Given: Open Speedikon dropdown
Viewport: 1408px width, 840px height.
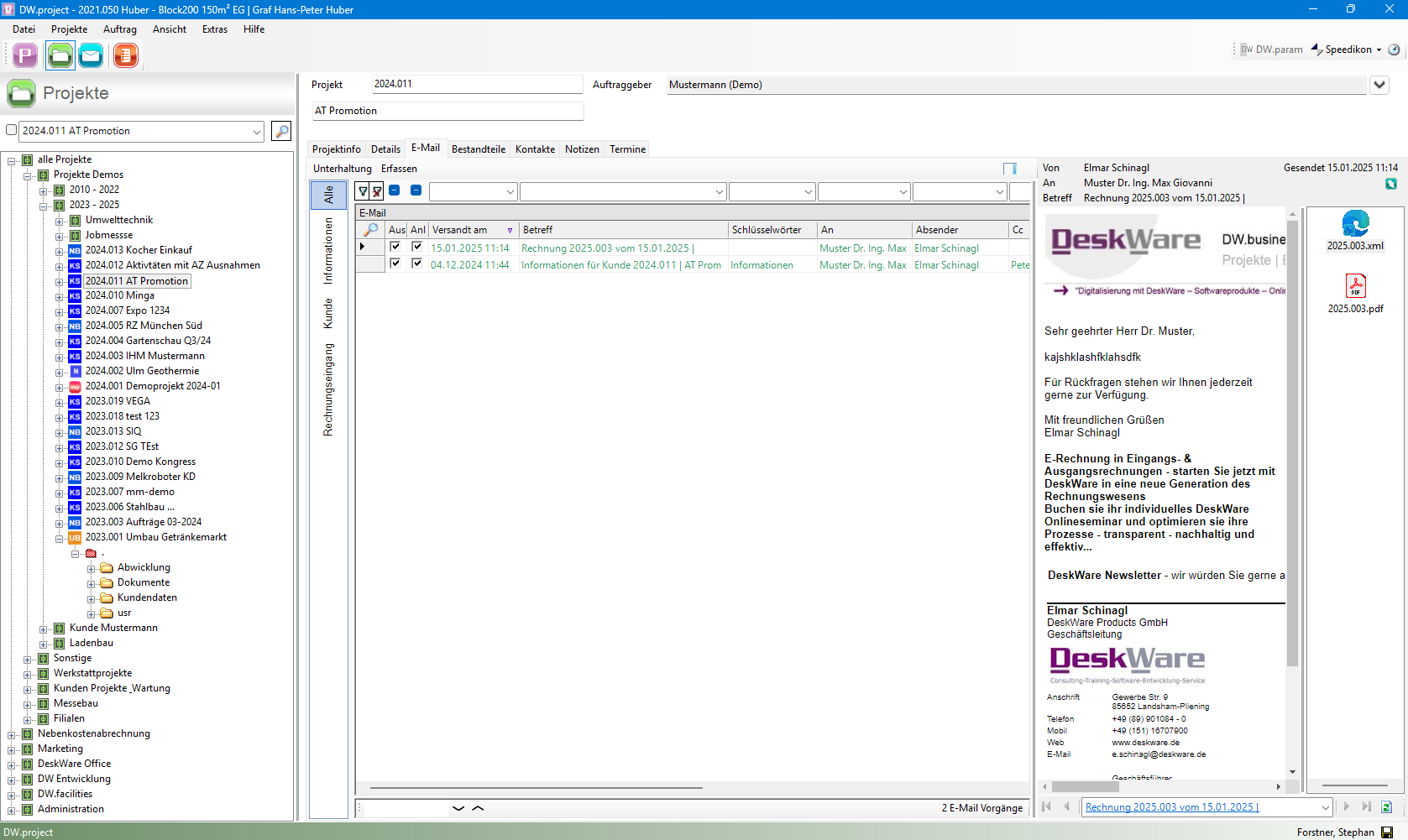Looking at the screenshot, I should [x=1379, y=50].
